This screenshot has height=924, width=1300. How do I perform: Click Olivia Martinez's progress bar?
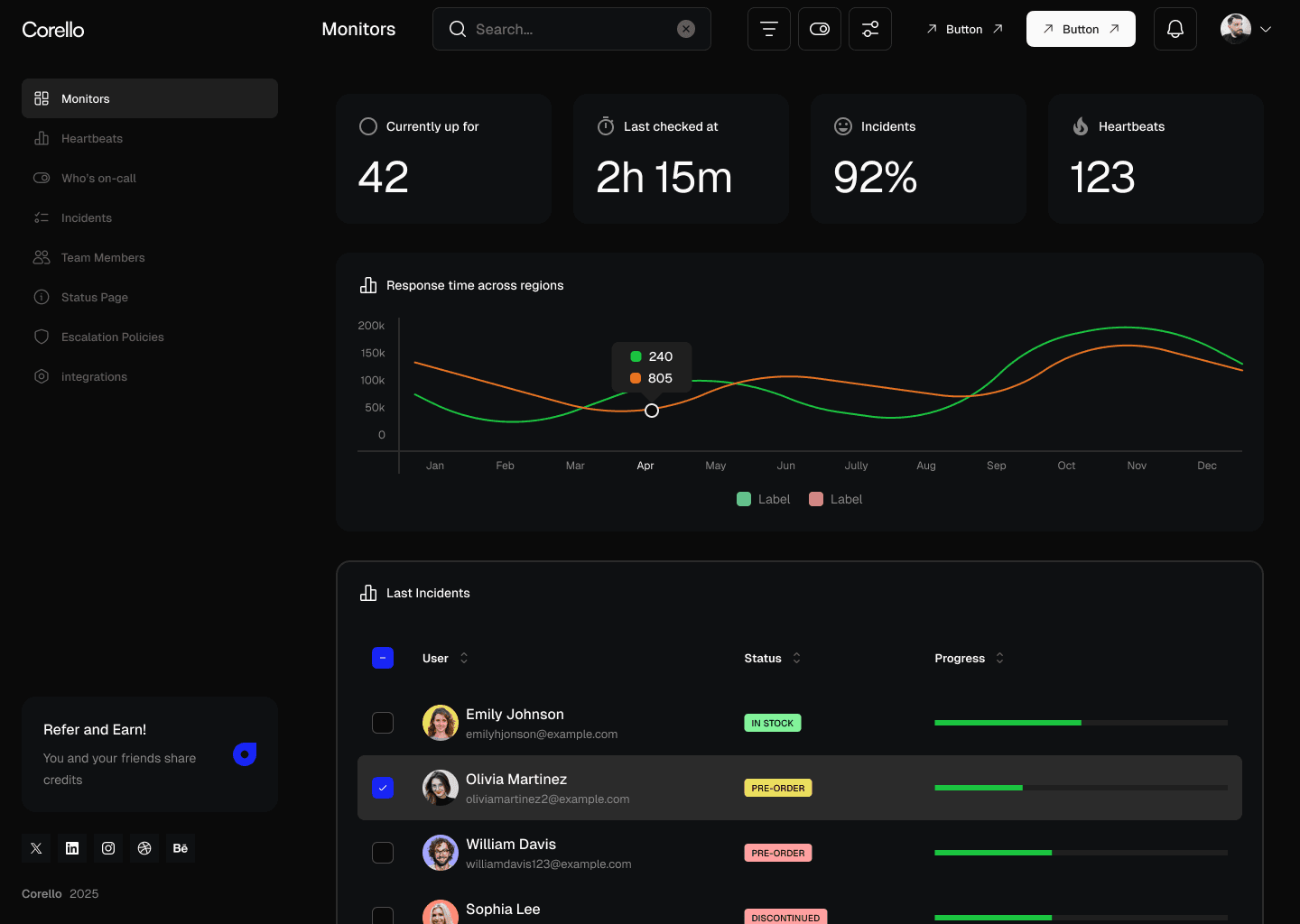click(1081, 788)
